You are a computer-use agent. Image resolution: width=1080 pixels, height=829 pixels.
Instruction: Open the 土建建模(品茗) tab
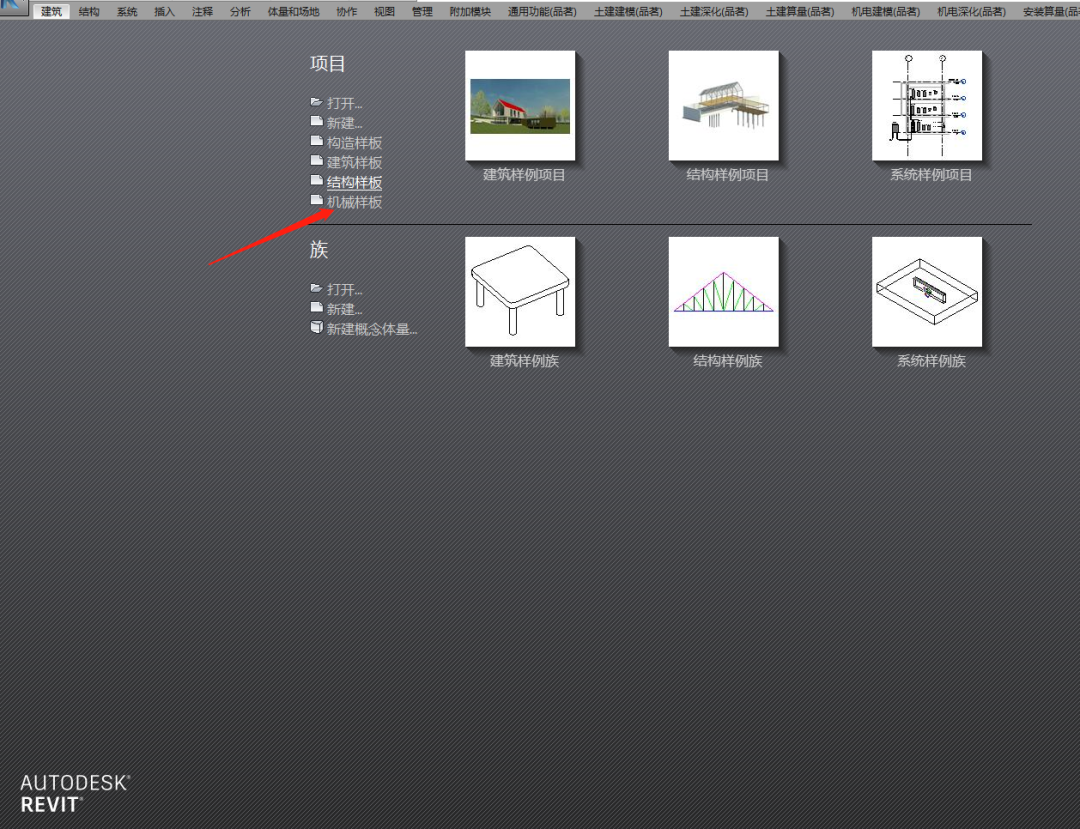[628, 12]
